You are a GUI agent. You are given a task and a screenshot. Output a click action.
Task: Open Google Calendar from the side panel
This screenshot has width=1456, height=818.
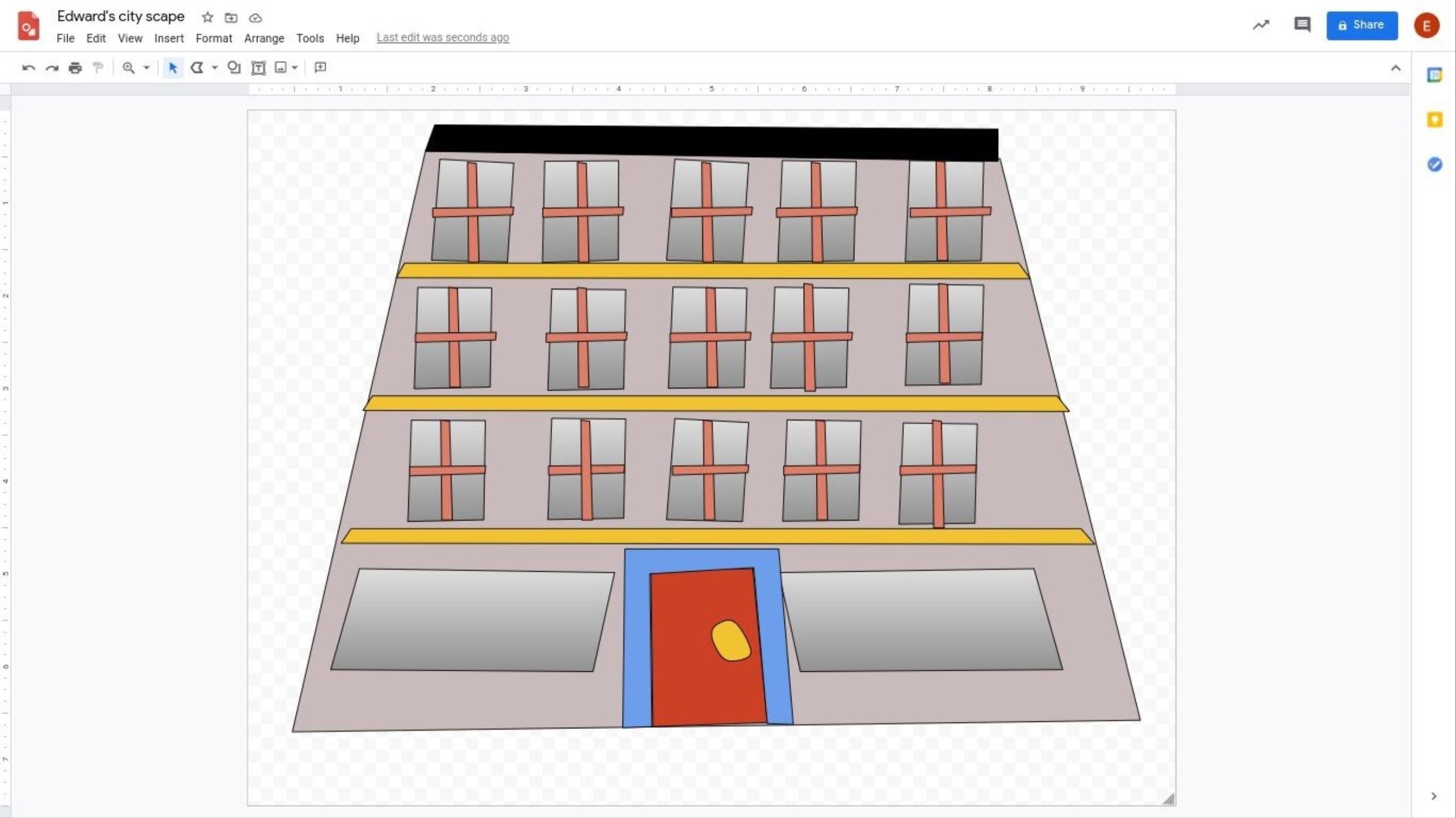pyautogui.click(x=1434, y=75)
